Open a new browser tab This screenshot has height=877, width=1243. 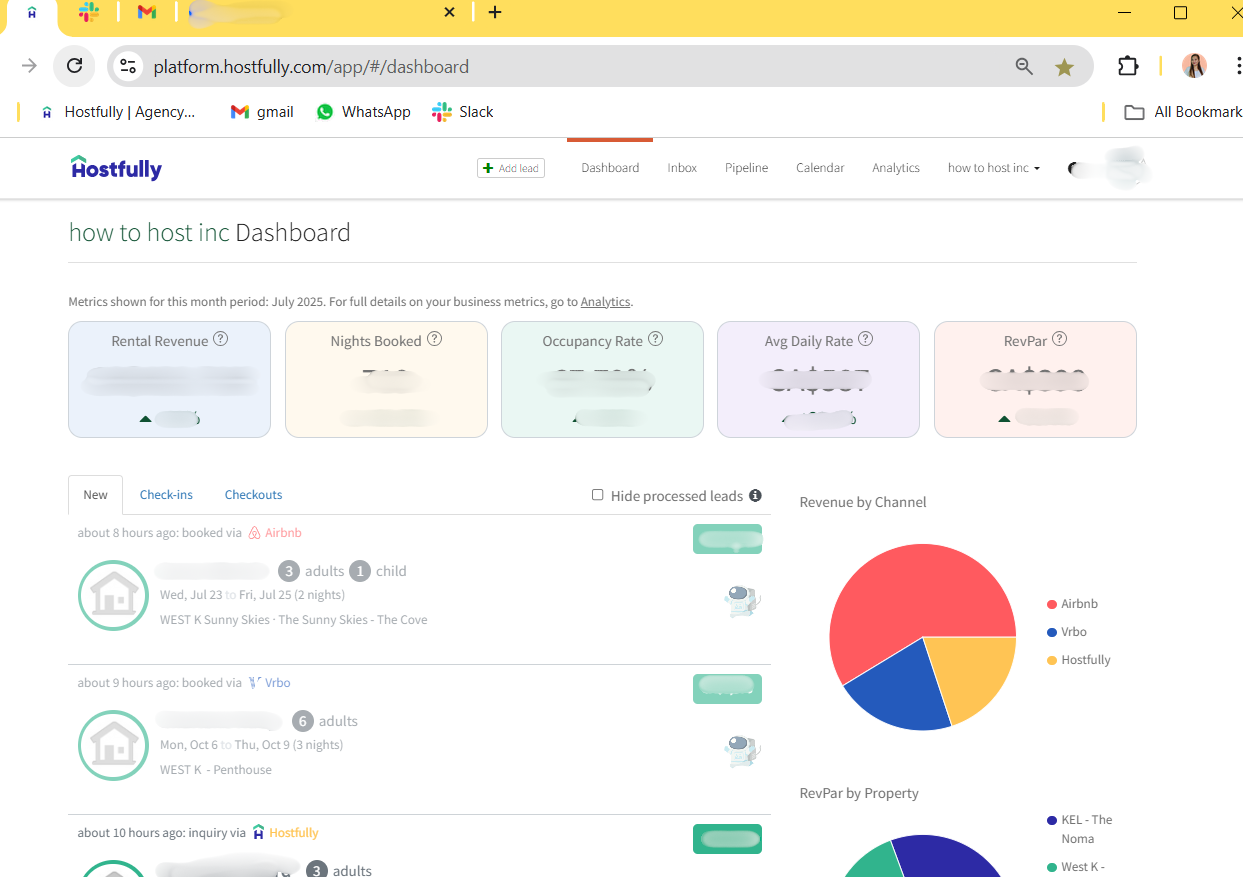click(495, 12)
